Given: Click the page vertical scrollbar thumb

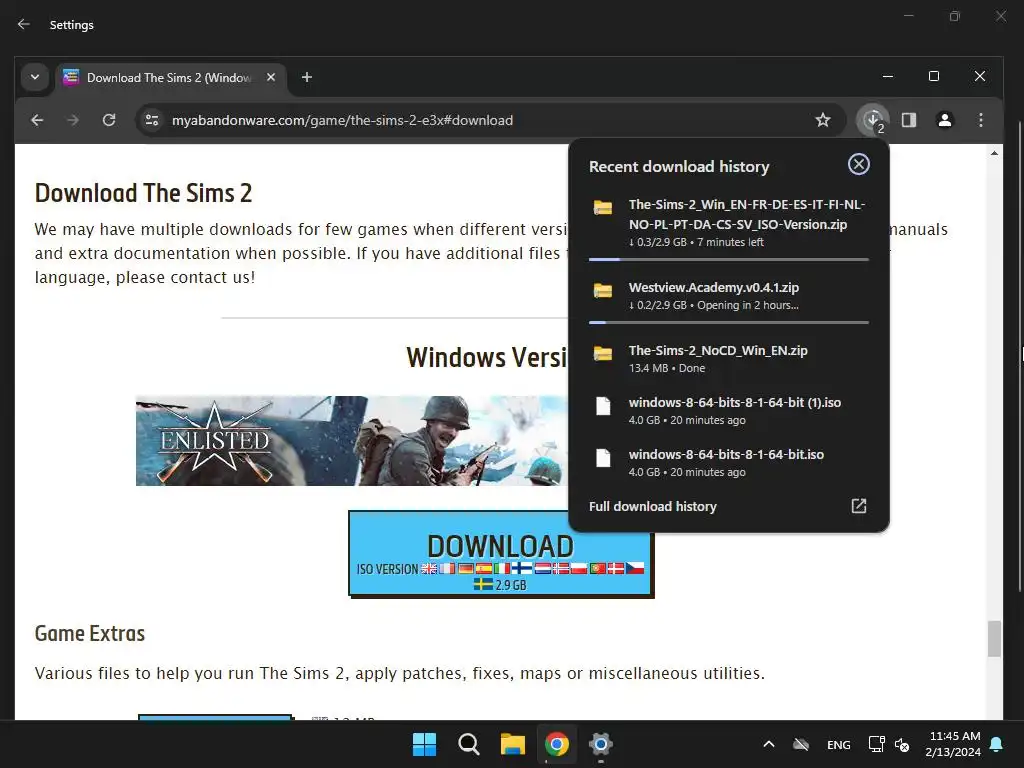Looking at the screenshot, I should click(x=994, y=639).
